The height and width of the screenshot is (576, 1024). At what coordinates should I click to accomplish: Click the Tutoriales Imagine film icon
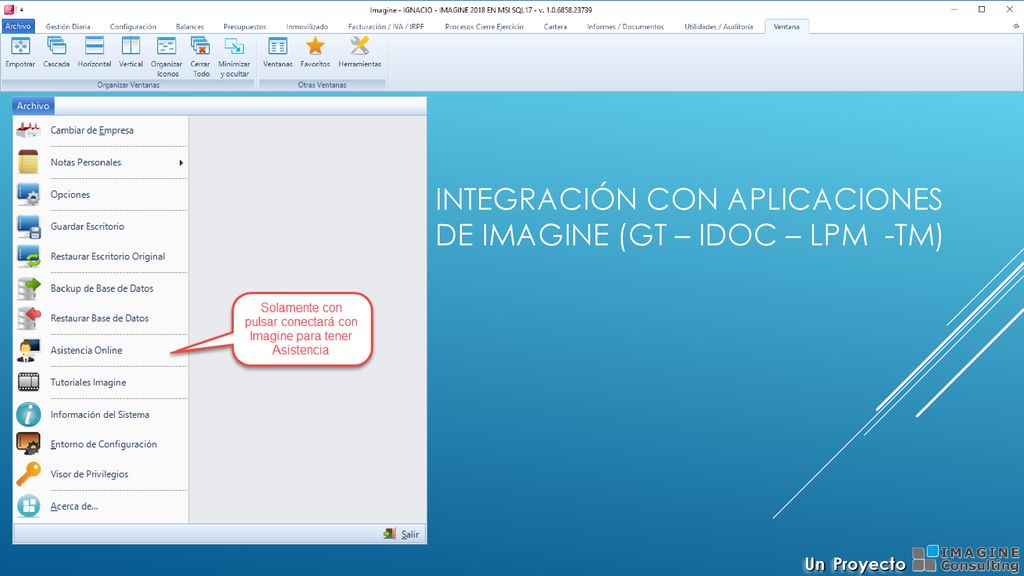point(28,382)
